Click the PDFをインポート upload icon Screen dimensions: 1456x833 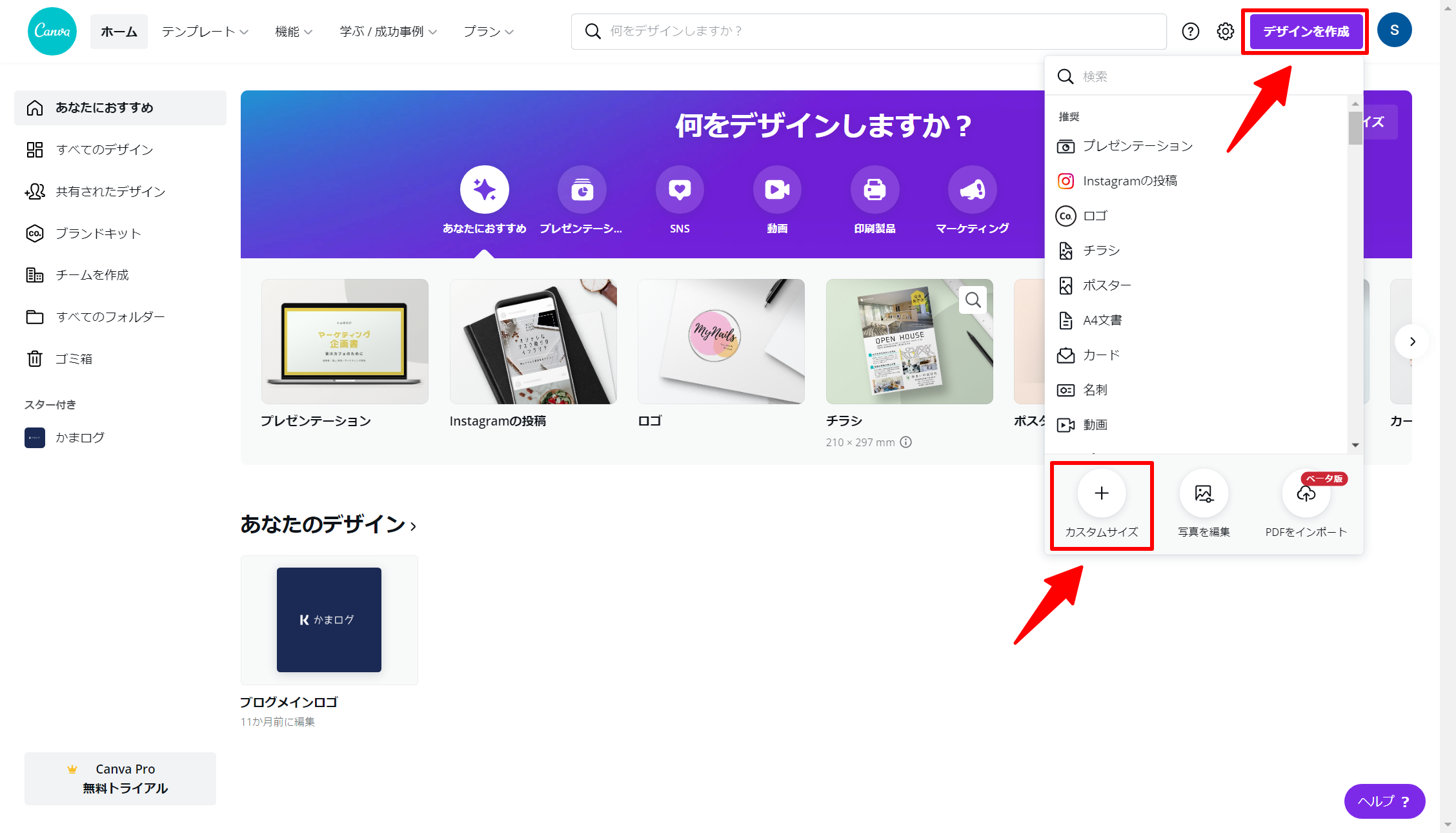[1306, 493]
